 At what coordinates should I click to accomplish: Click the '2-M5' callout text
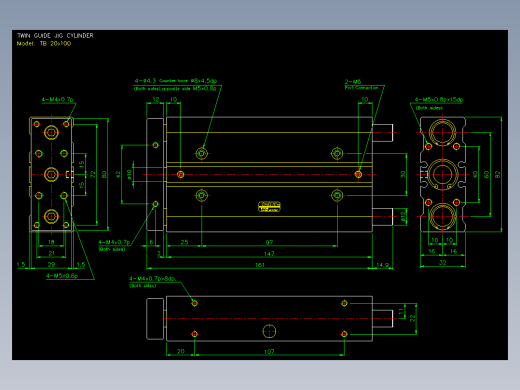(353, 82)
